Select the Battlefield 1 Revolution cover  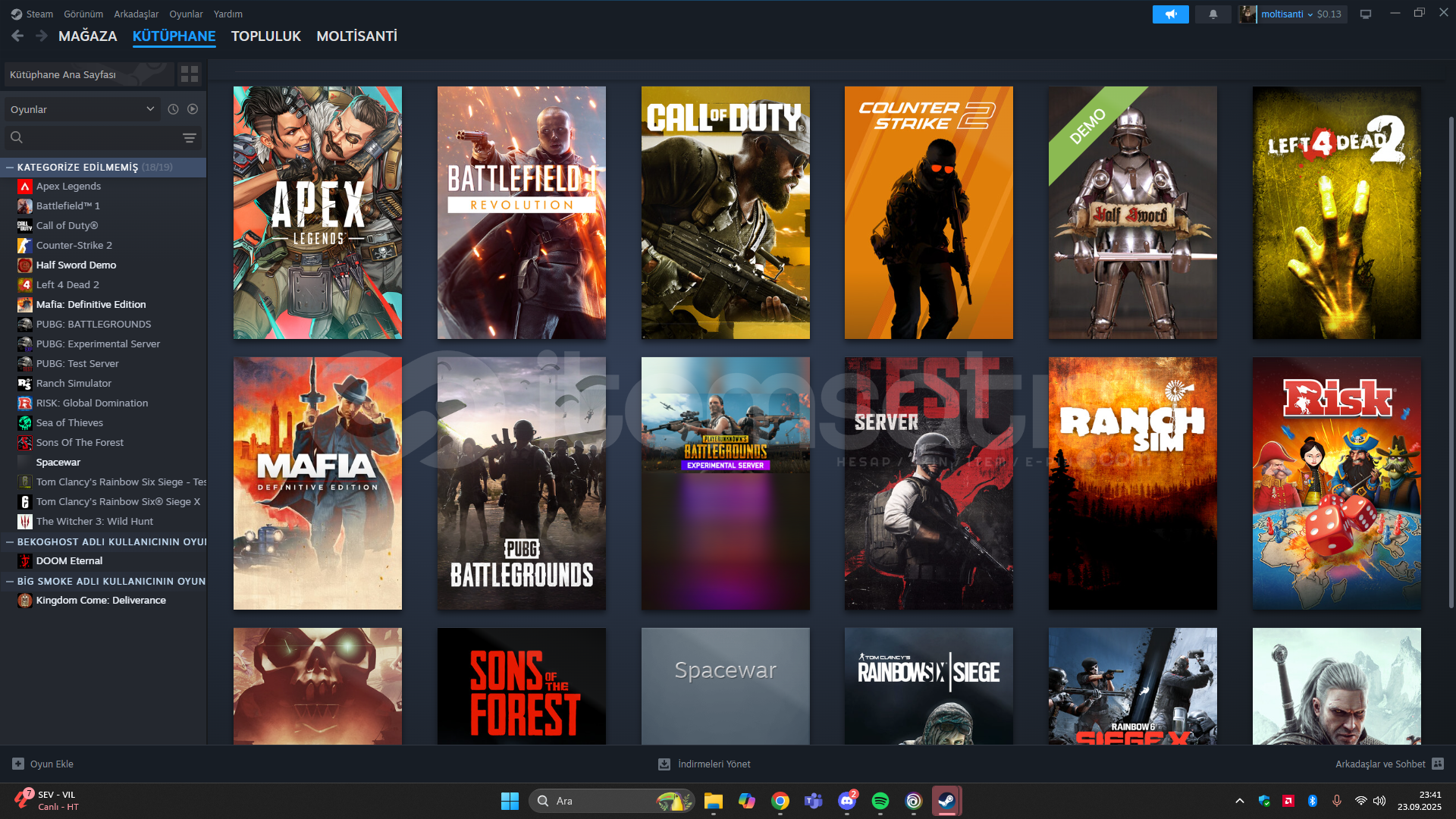(x=522, y=212)
